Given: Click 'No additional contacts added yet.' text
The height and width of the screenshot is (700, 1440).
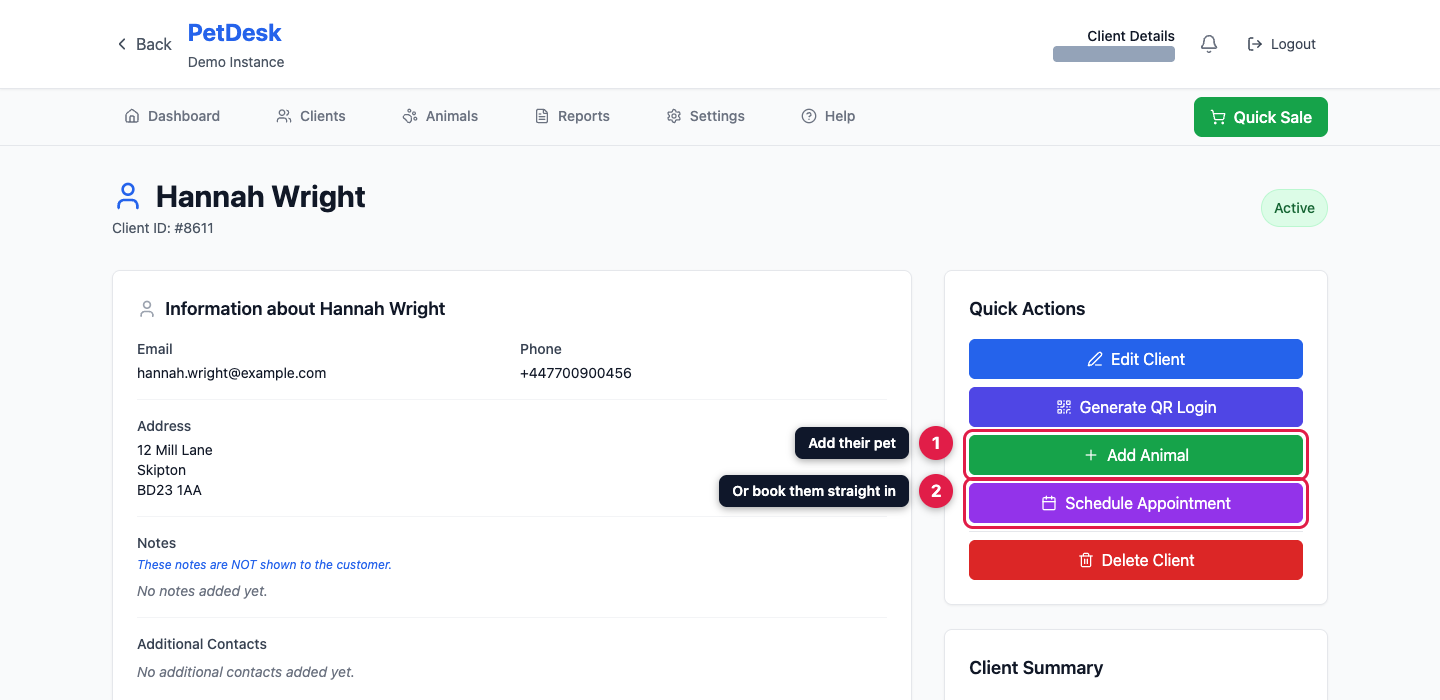Looking at the screenshot, I should tap(245, 672).
